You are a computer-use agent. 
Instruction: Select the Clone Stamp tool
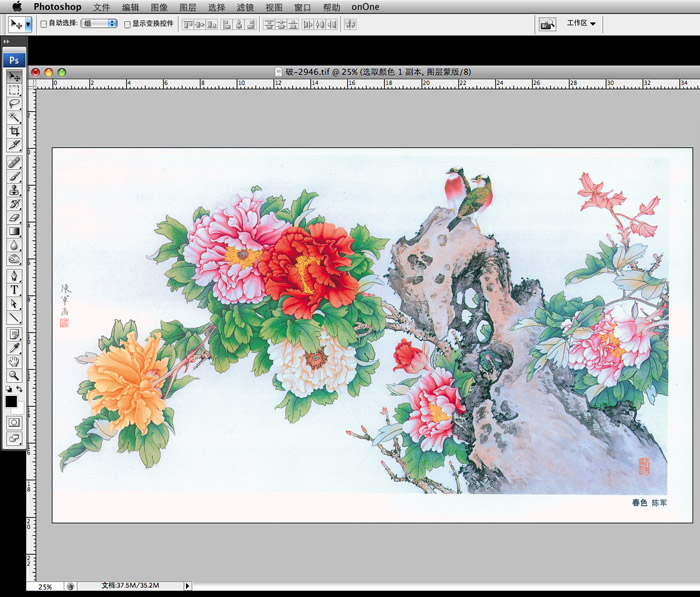pyautogui.click(x=14, y=190)
